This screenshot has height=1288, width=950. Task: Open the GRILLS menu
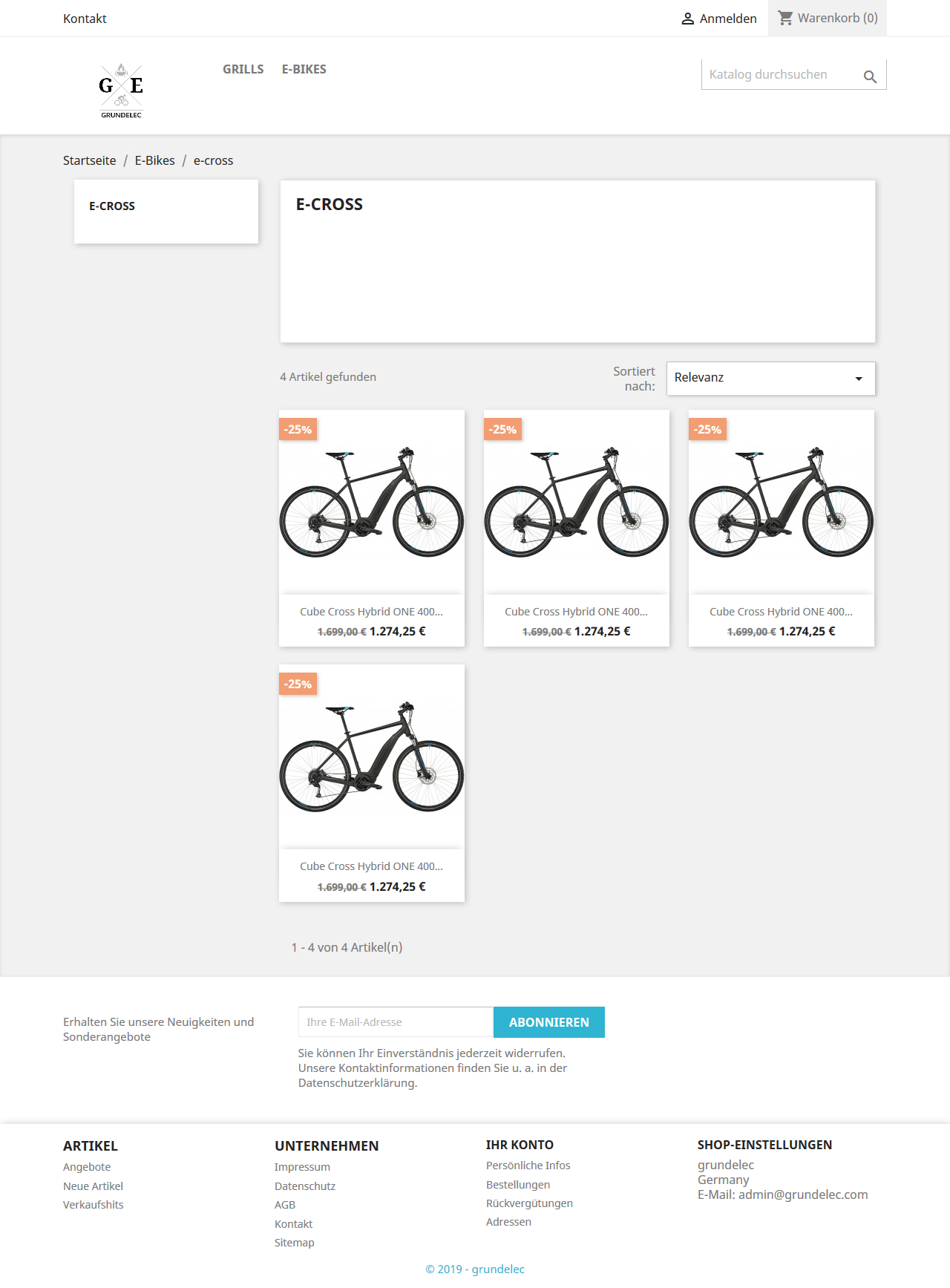(243, 69)
